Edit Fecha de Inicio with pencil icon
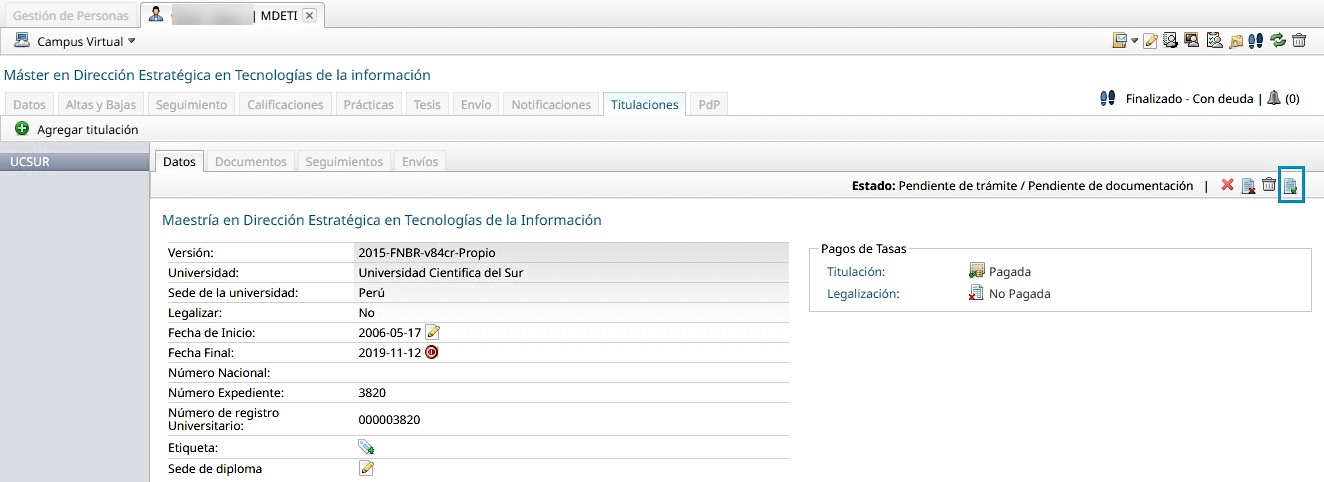 pos(433,332)
